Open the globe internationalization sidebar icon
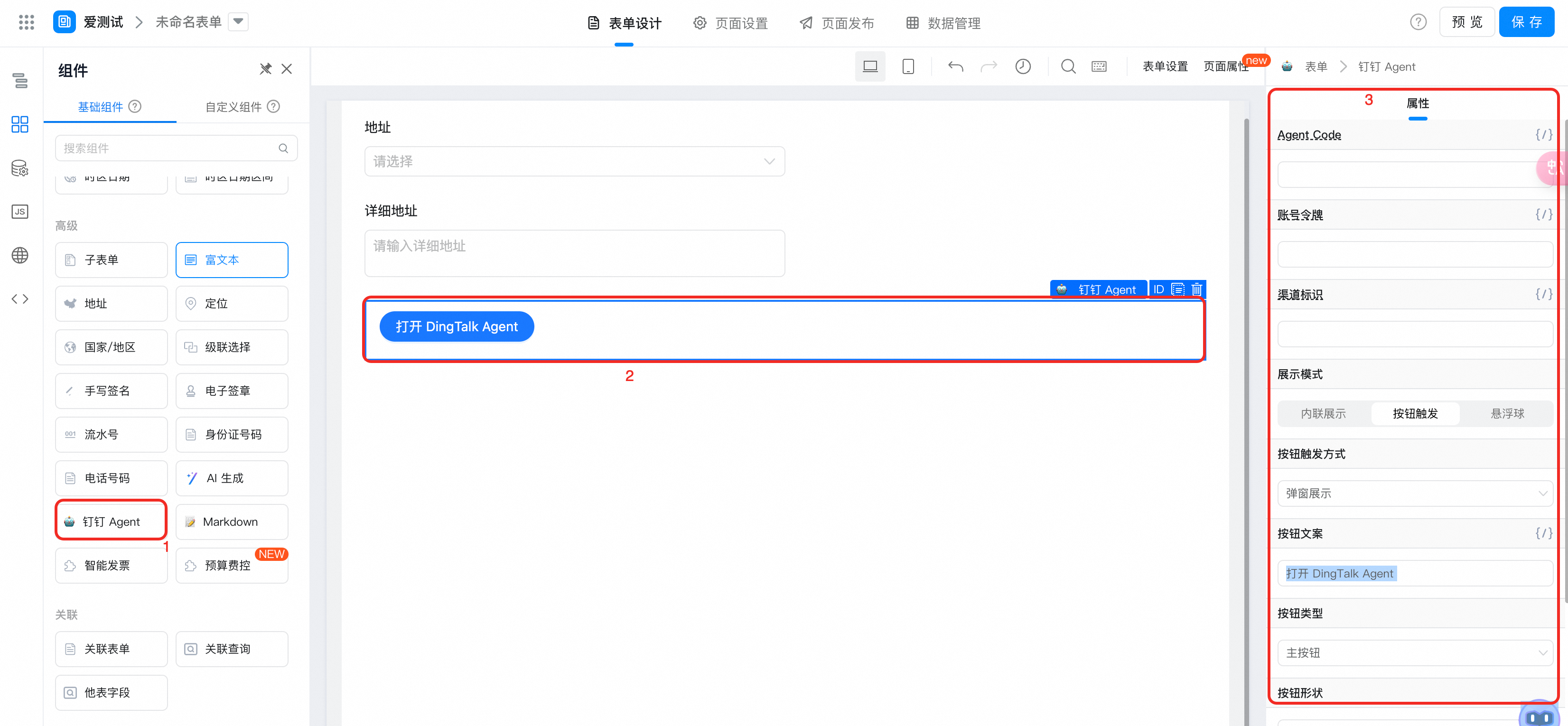 [x=20, y=255]
